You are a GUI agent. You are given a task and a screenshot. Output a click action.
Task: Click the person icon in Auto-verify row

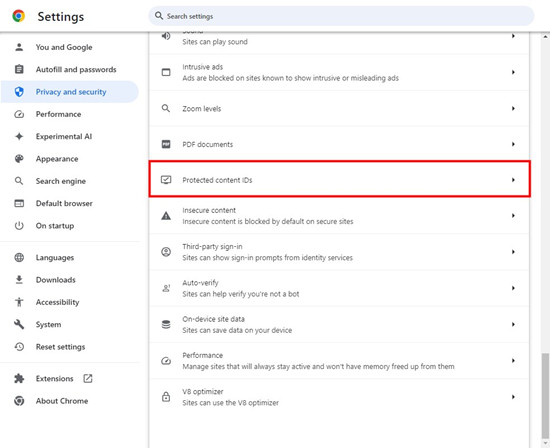tap(166, 288)
